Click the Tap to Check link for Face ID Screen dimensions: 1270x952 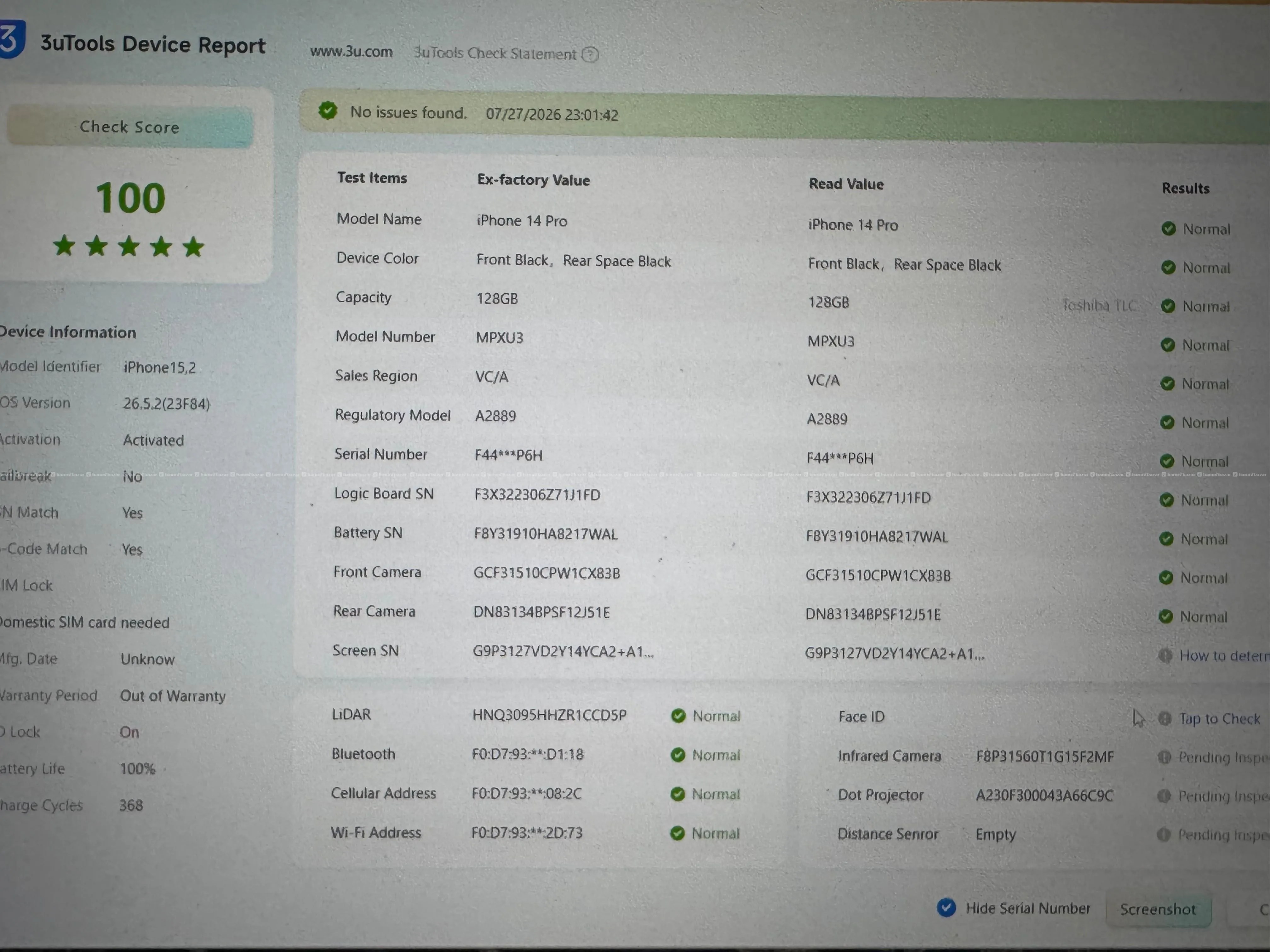click(1220, 718)
